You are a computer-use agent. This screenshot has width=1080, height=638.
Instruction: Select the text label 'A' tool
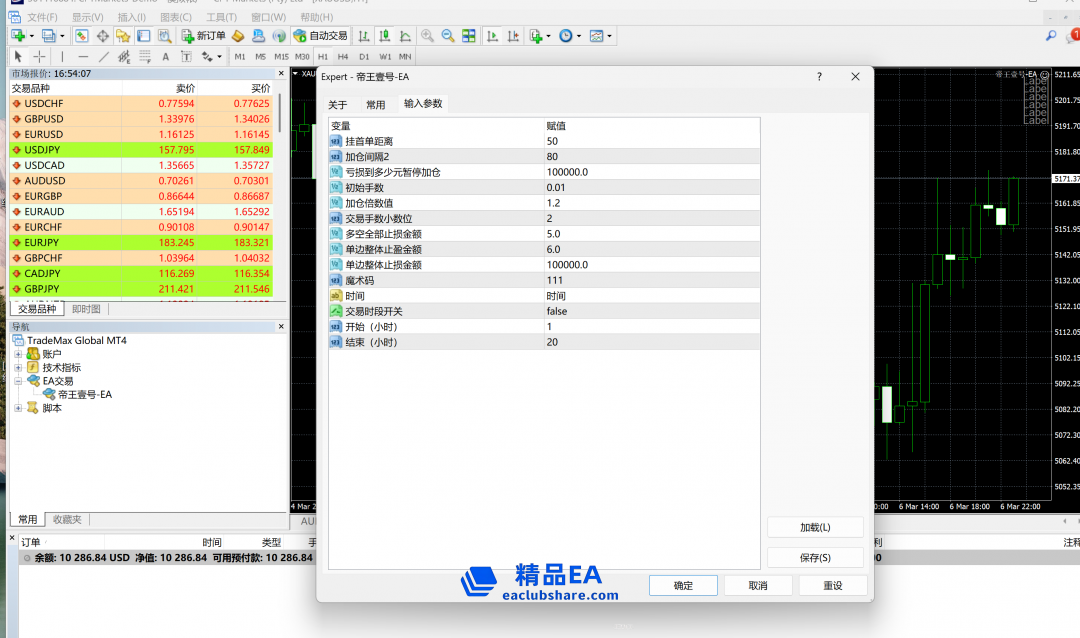pyautogui.click(x=165, y=57)
